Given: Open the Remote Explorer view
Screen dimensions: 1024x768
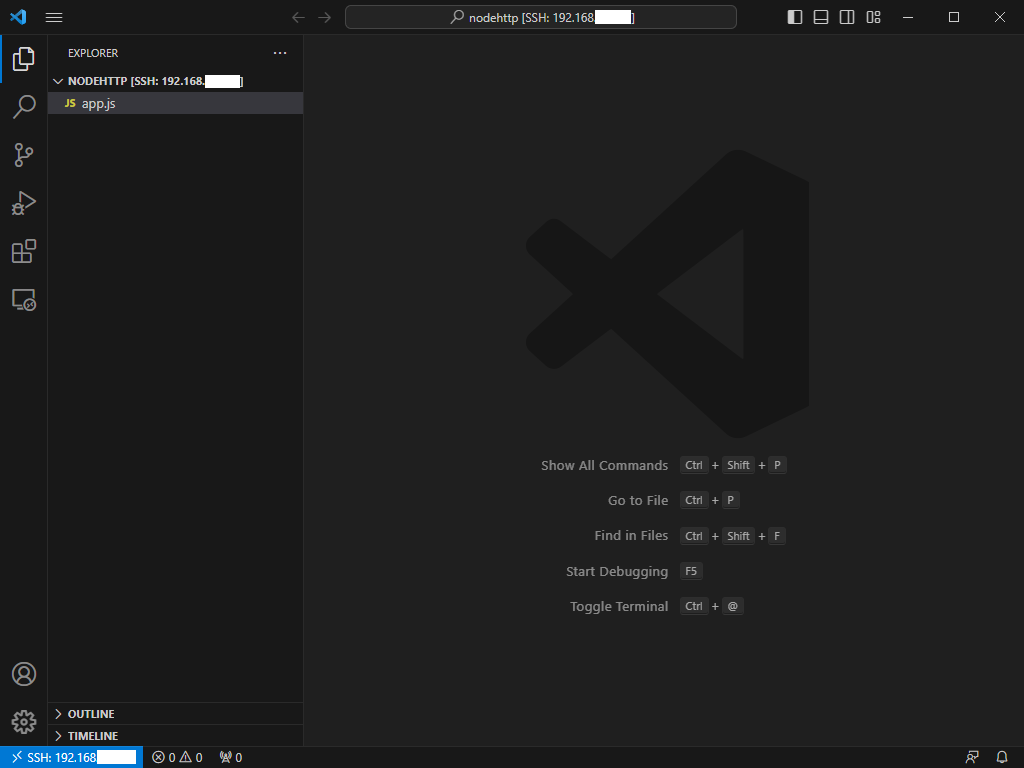Looking at the screenshot, I should 23,300.
